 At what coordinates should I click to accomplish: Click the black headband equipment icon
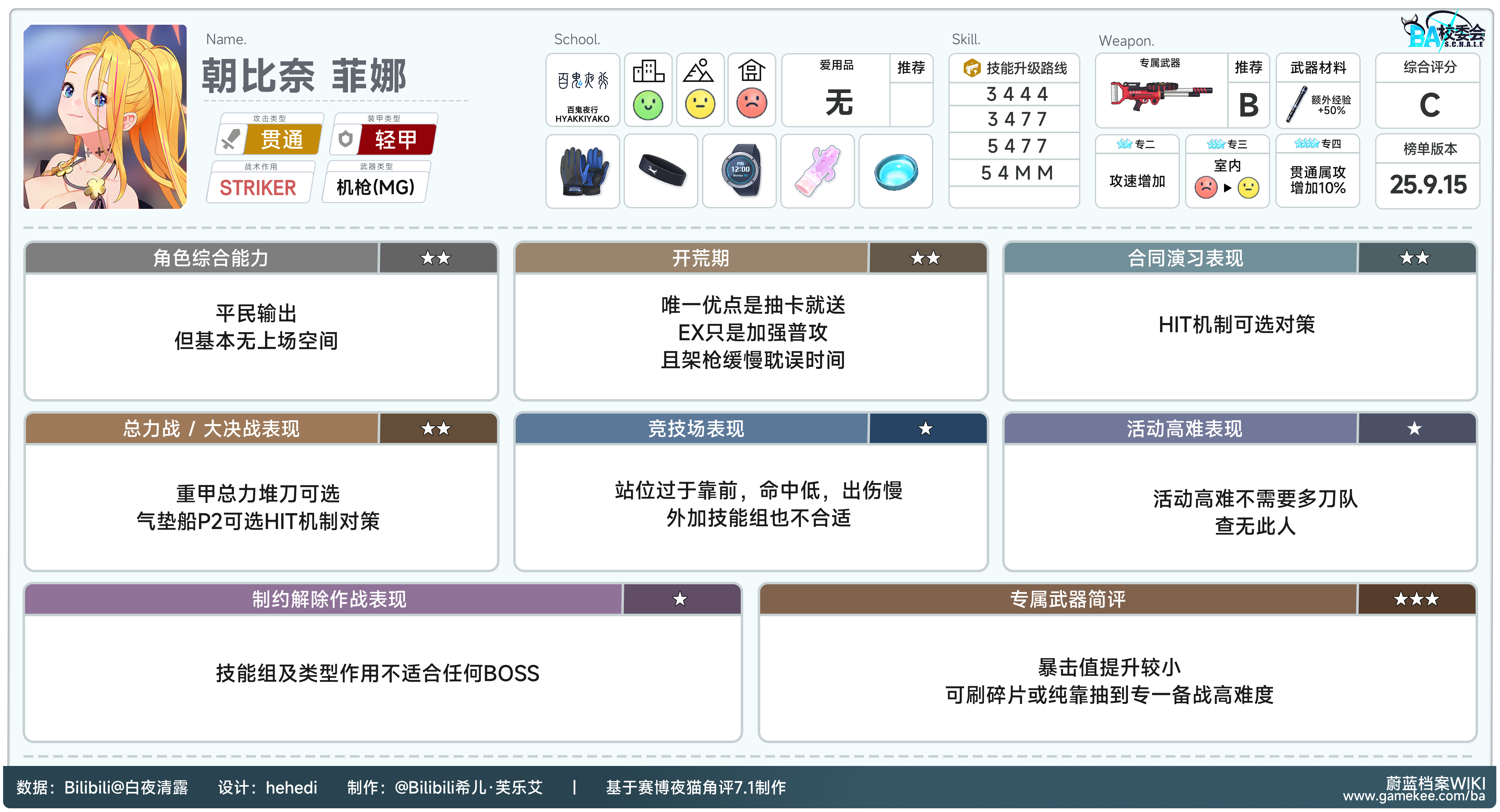662,171
